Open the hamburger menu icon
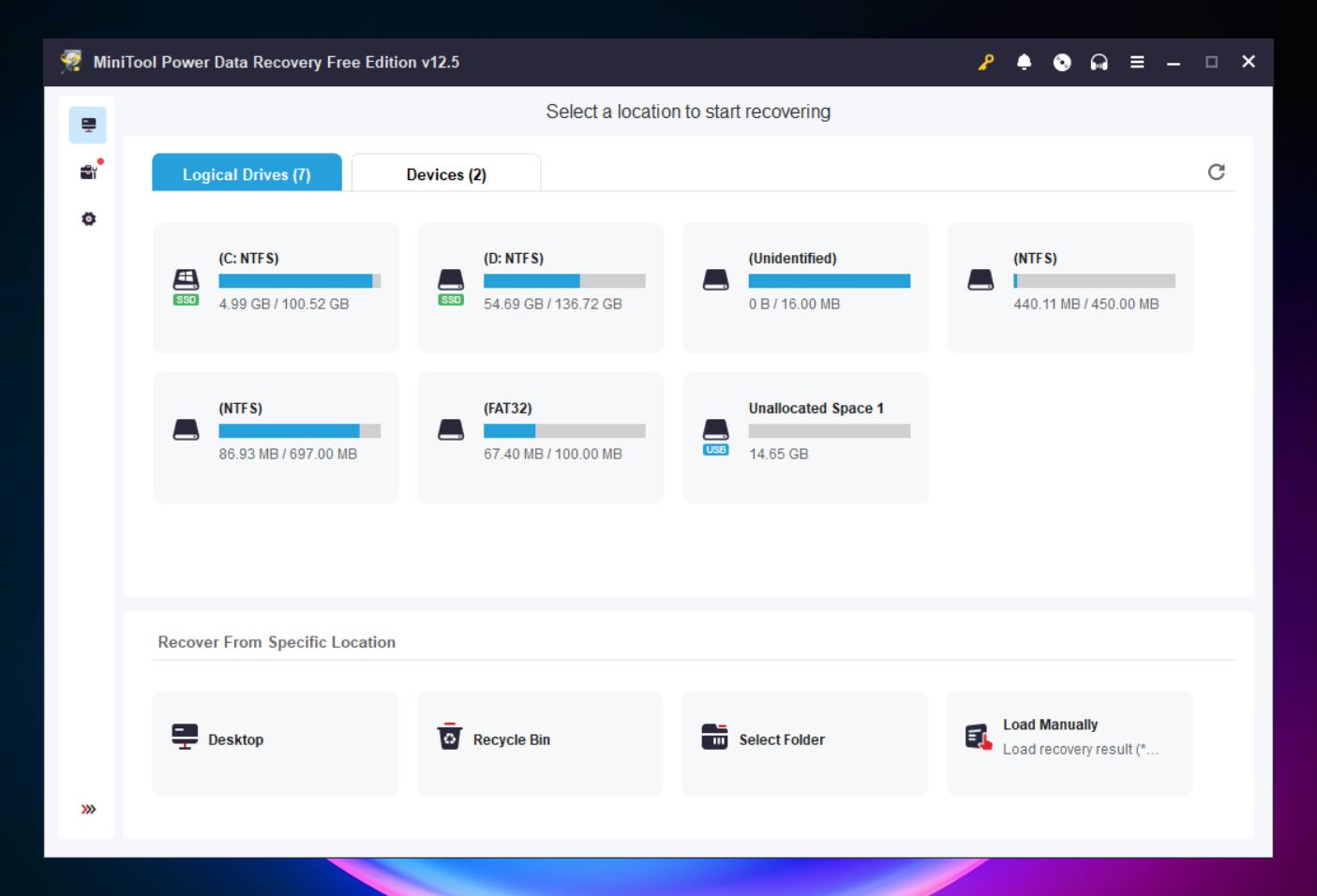The width and height of the screenshot is (1317, 896). click(1137, 62)
